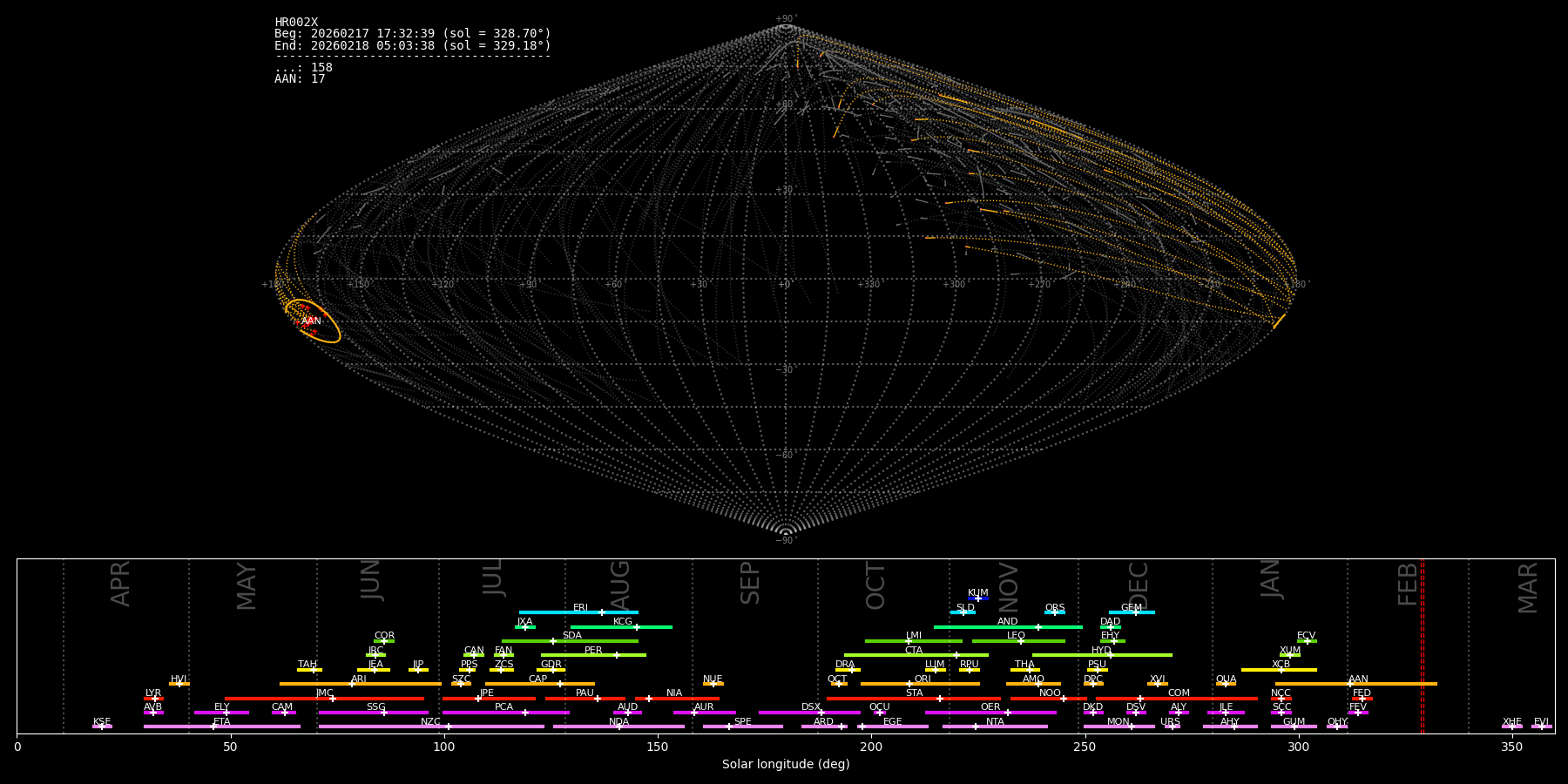Click the −90° latitude label at the map bottom

point(786,540)
